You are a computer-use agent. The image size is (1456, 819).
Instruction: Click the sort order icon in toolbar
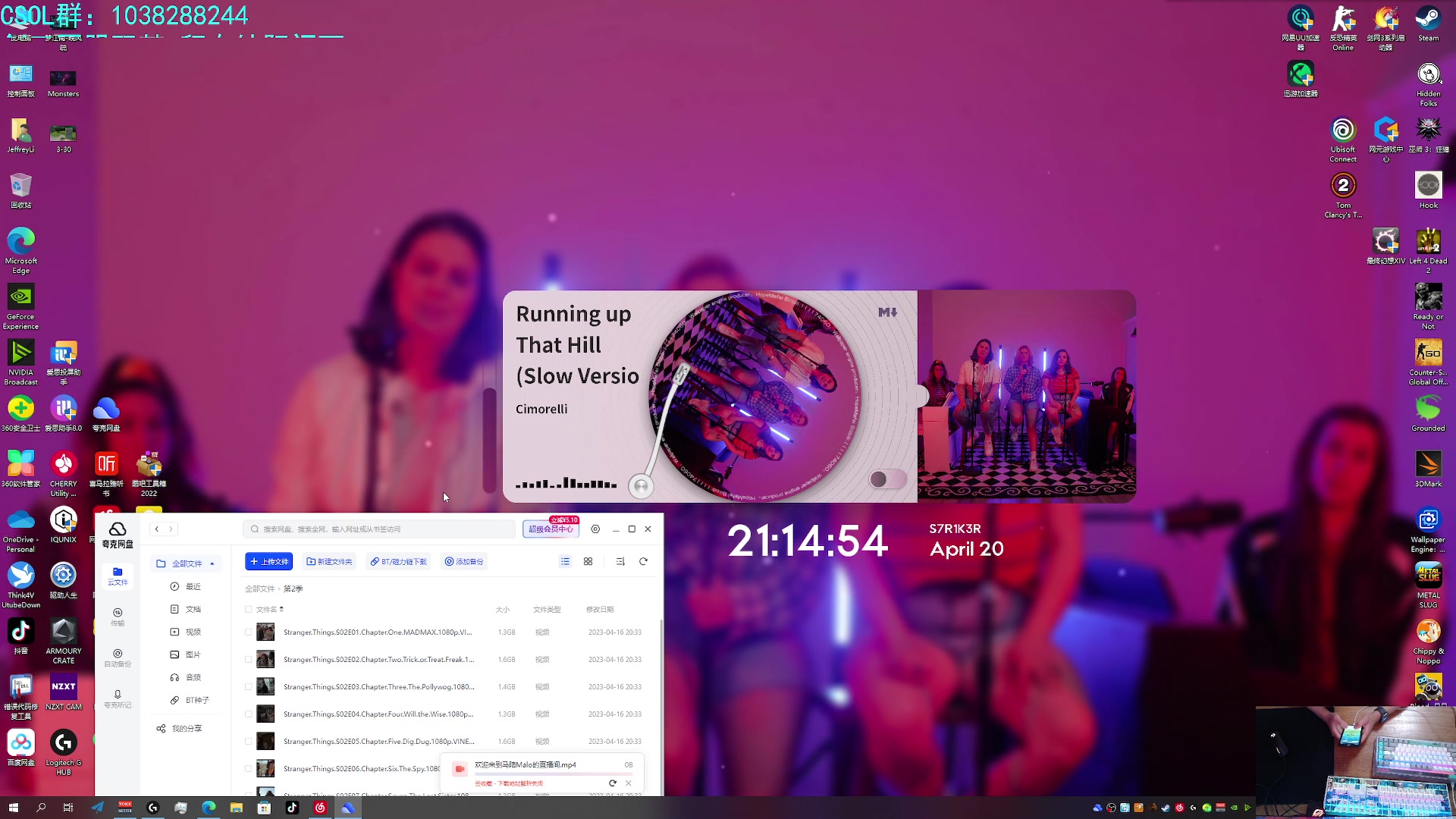coord(620,561)
